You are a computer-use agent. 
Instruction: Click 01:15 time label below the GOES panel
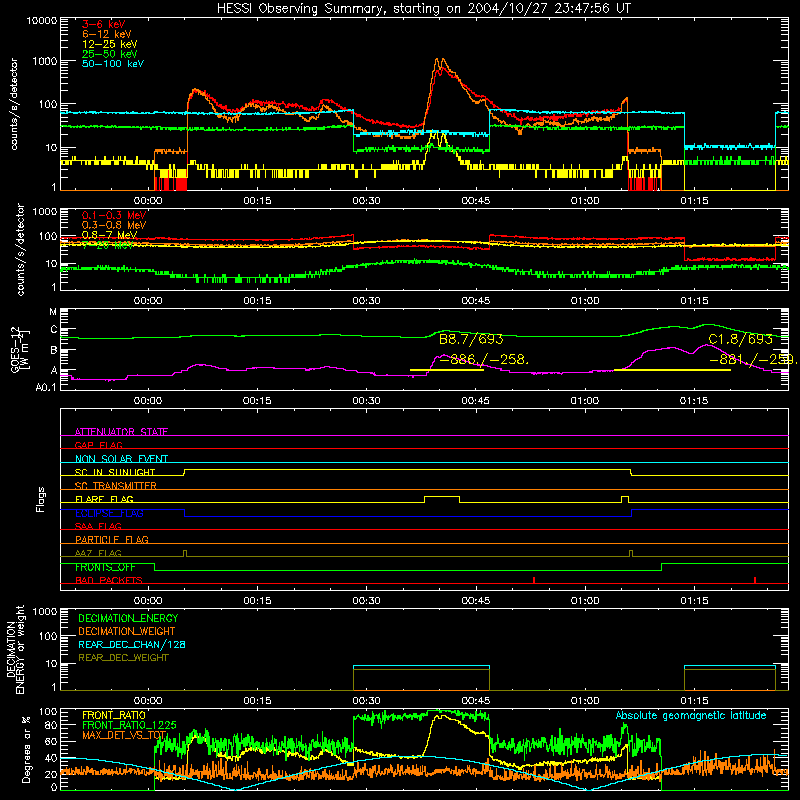pos(694,401)
